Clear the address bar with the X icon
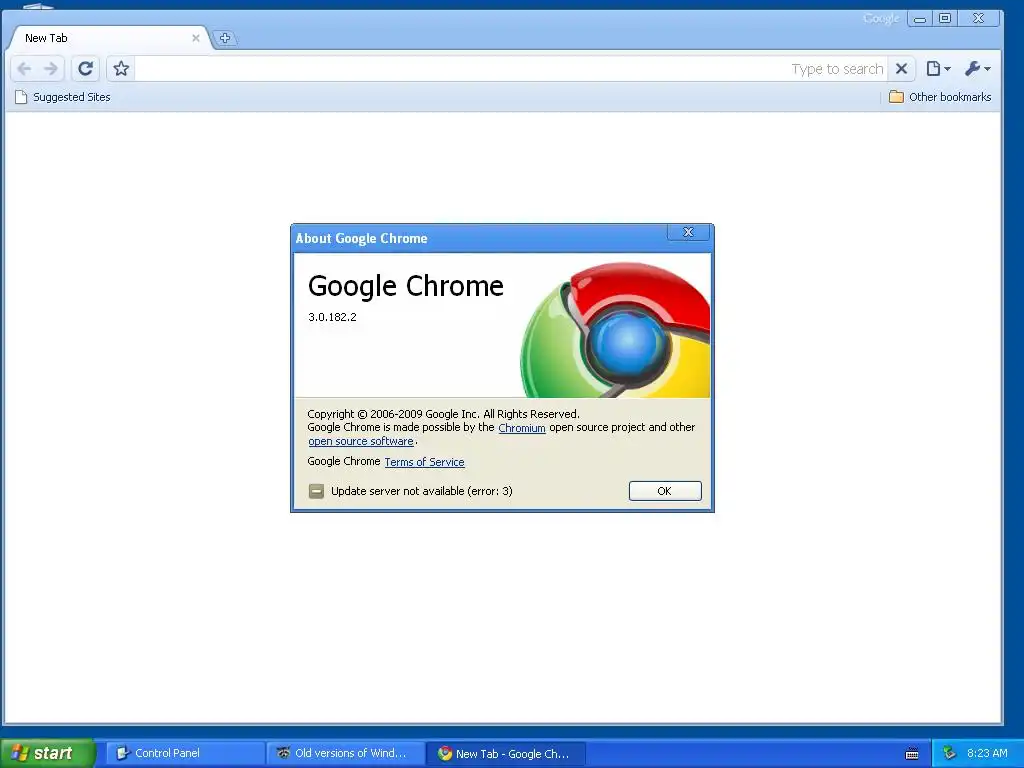Screen dimensions: 1024x768 point(901,69)
